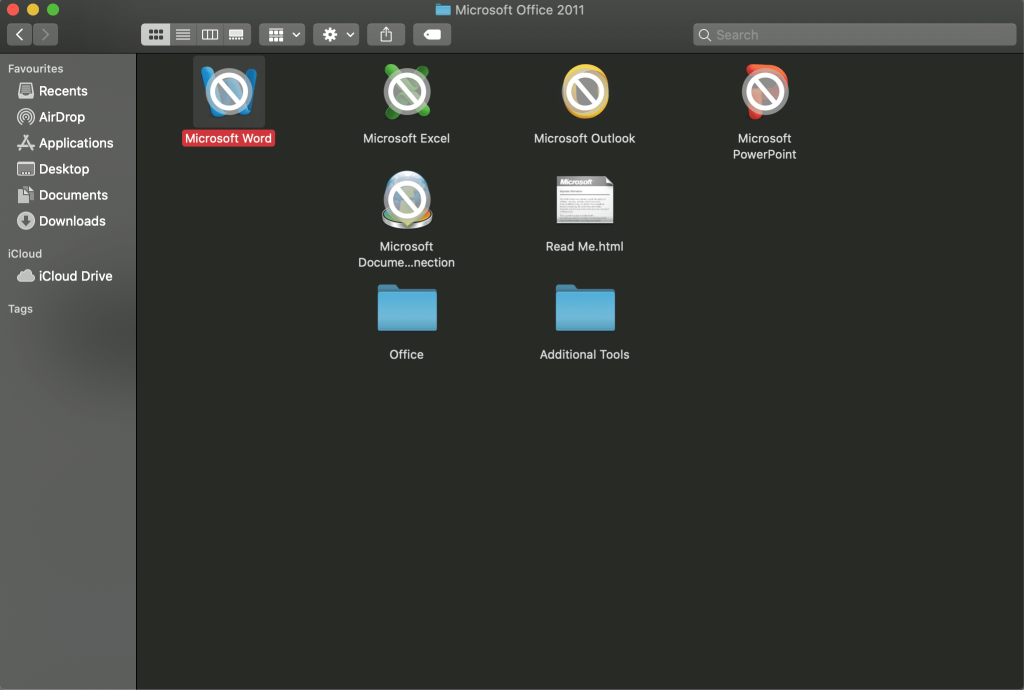Click the Microsoft Docume...nection name label

pyautogui.click(x=406, y=255)
